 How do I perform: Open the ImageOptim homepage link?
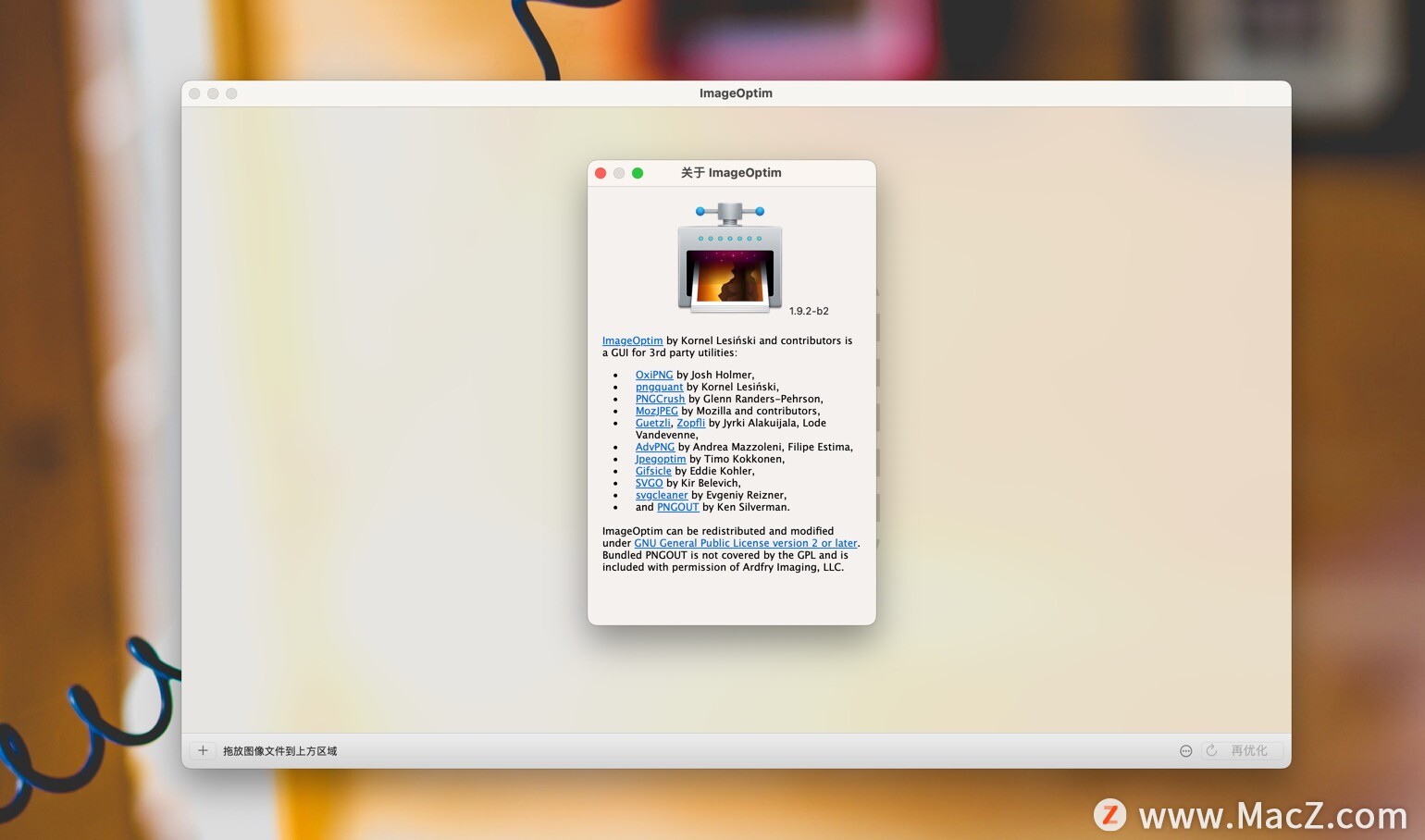pos(632,340)
